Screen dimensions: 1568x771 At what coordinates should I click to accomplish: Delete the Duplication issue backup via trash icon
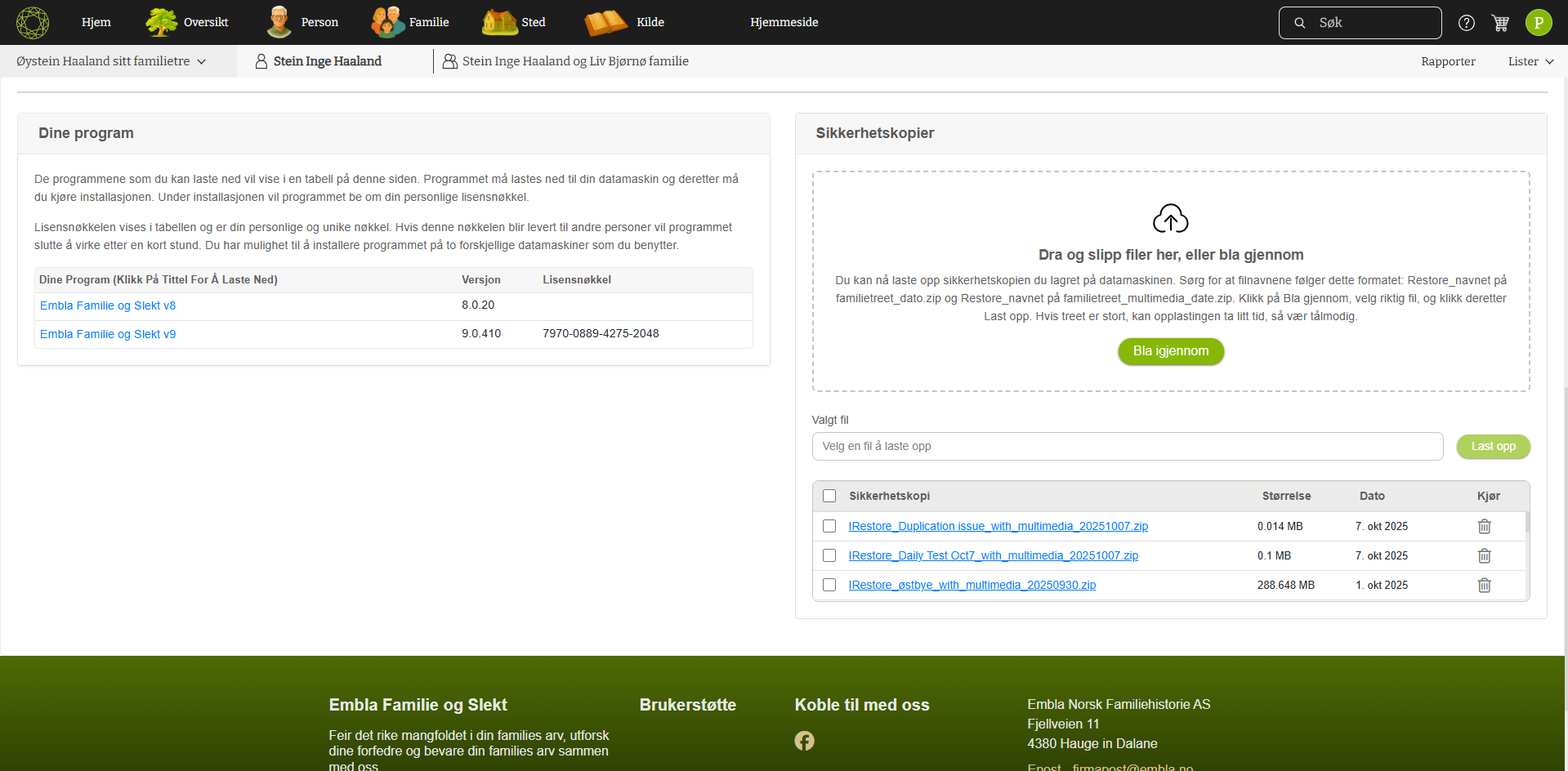click(x=1484, y=527)
